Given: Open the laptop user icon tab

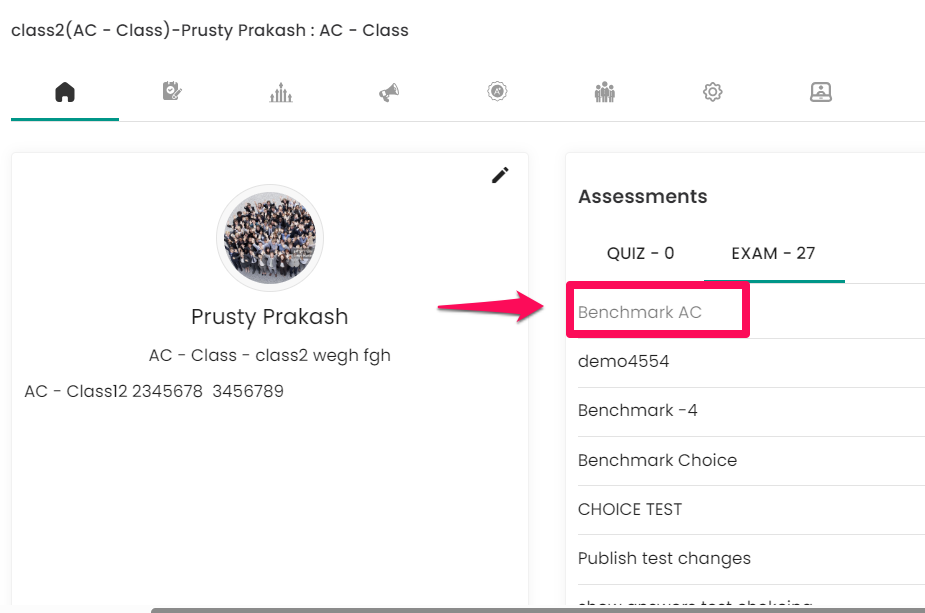Looking at the screenshot, I should pos(821,92).
